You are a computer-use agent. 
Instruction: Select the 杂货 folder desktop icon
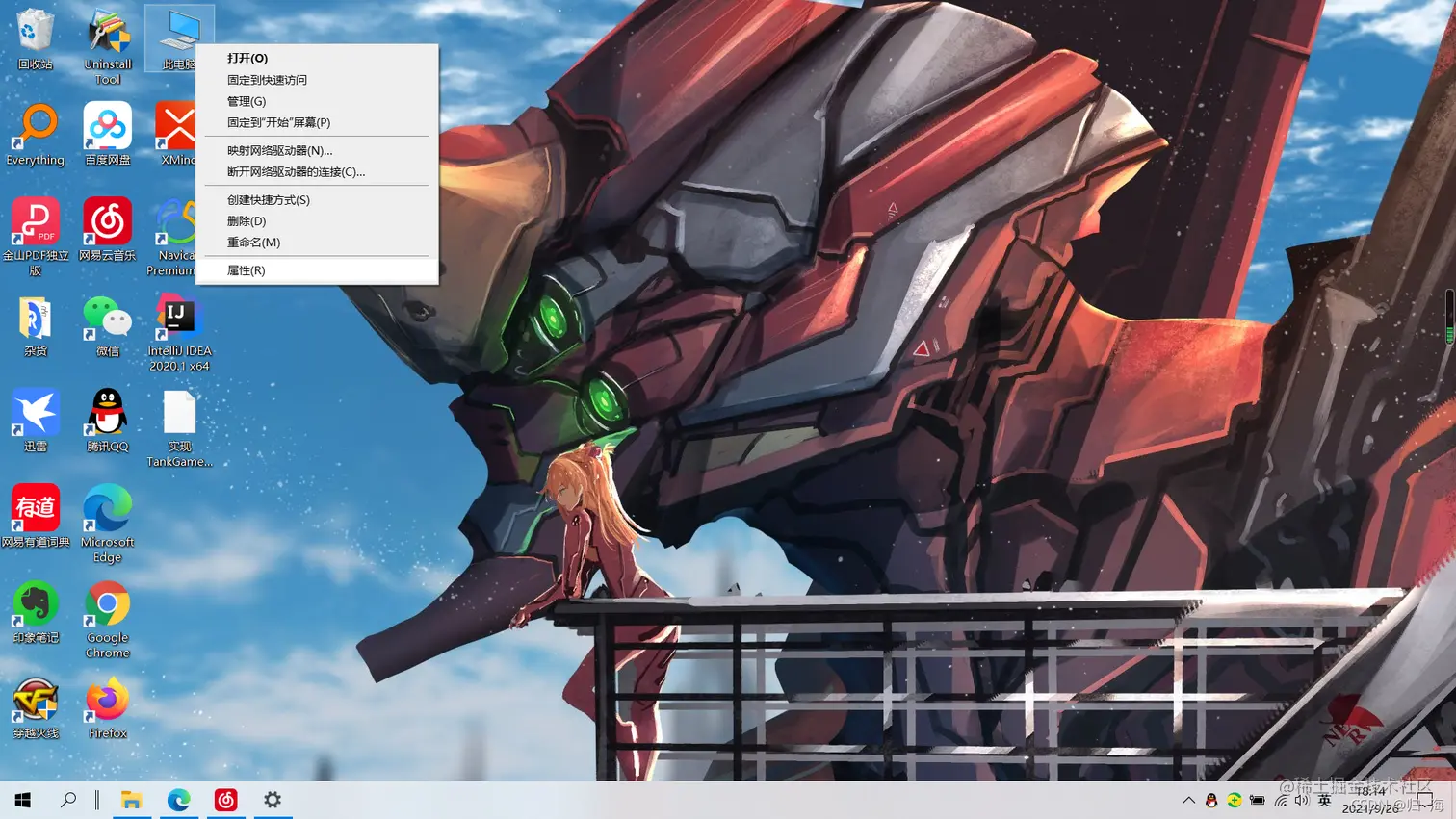point(35,326)
